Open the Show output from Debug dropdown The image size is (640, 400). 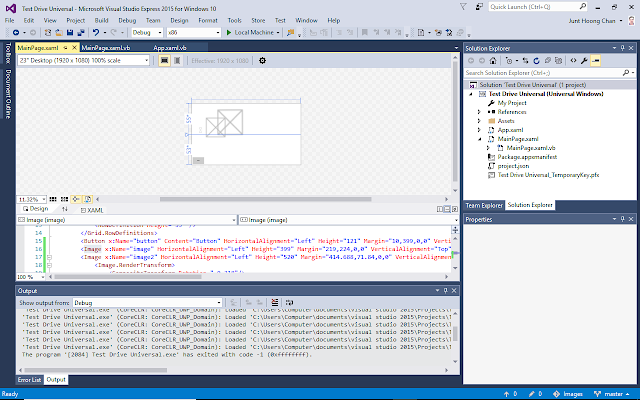coord(147,302)
